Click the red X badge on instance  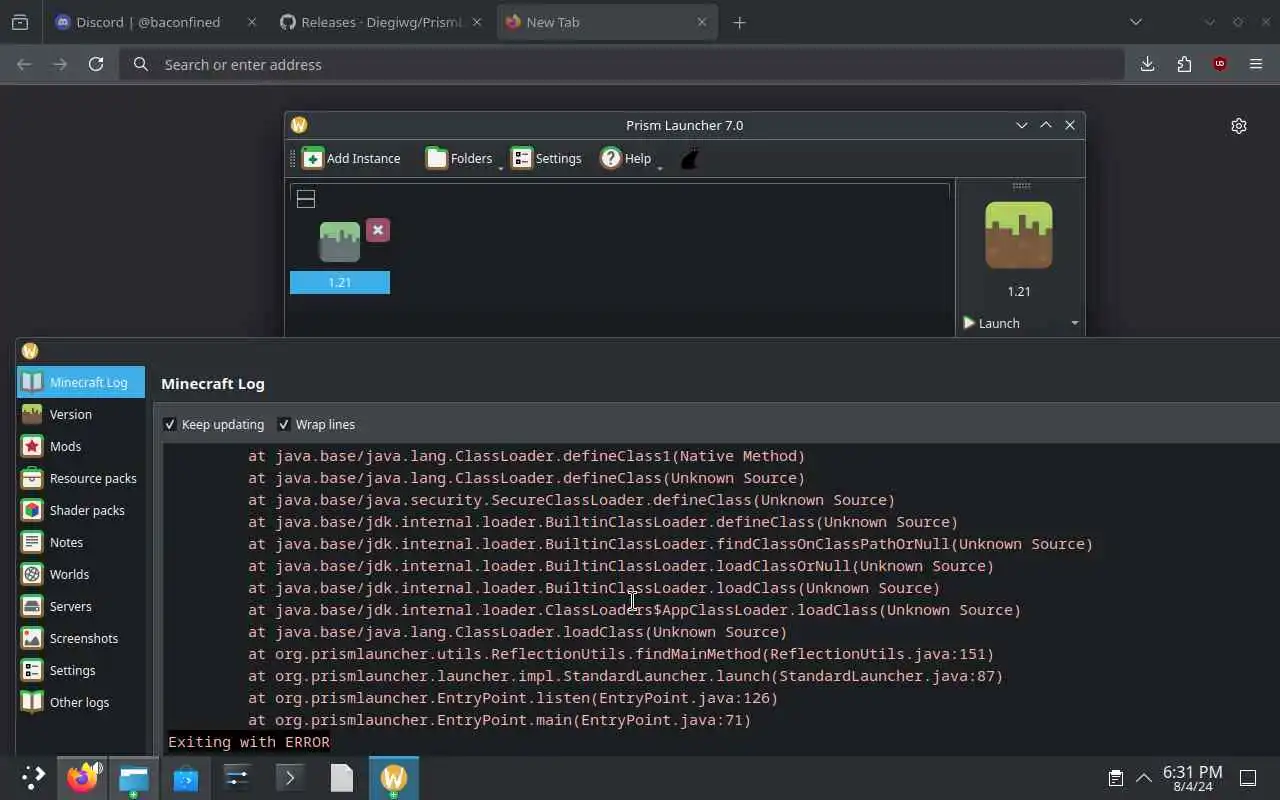click(377, 230)
